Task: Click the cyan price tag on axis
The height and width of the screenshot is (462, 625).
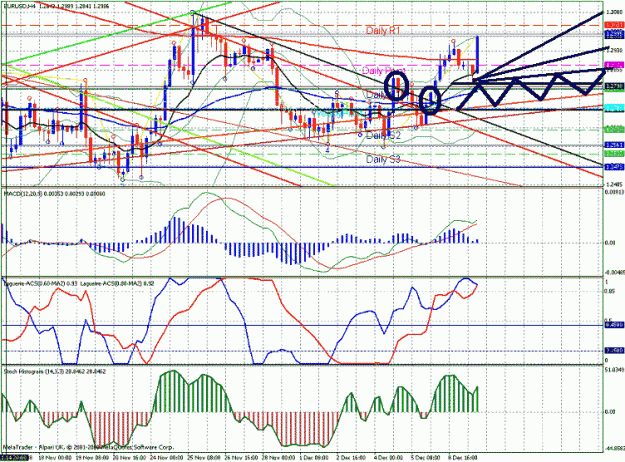Action: point(614,108)
